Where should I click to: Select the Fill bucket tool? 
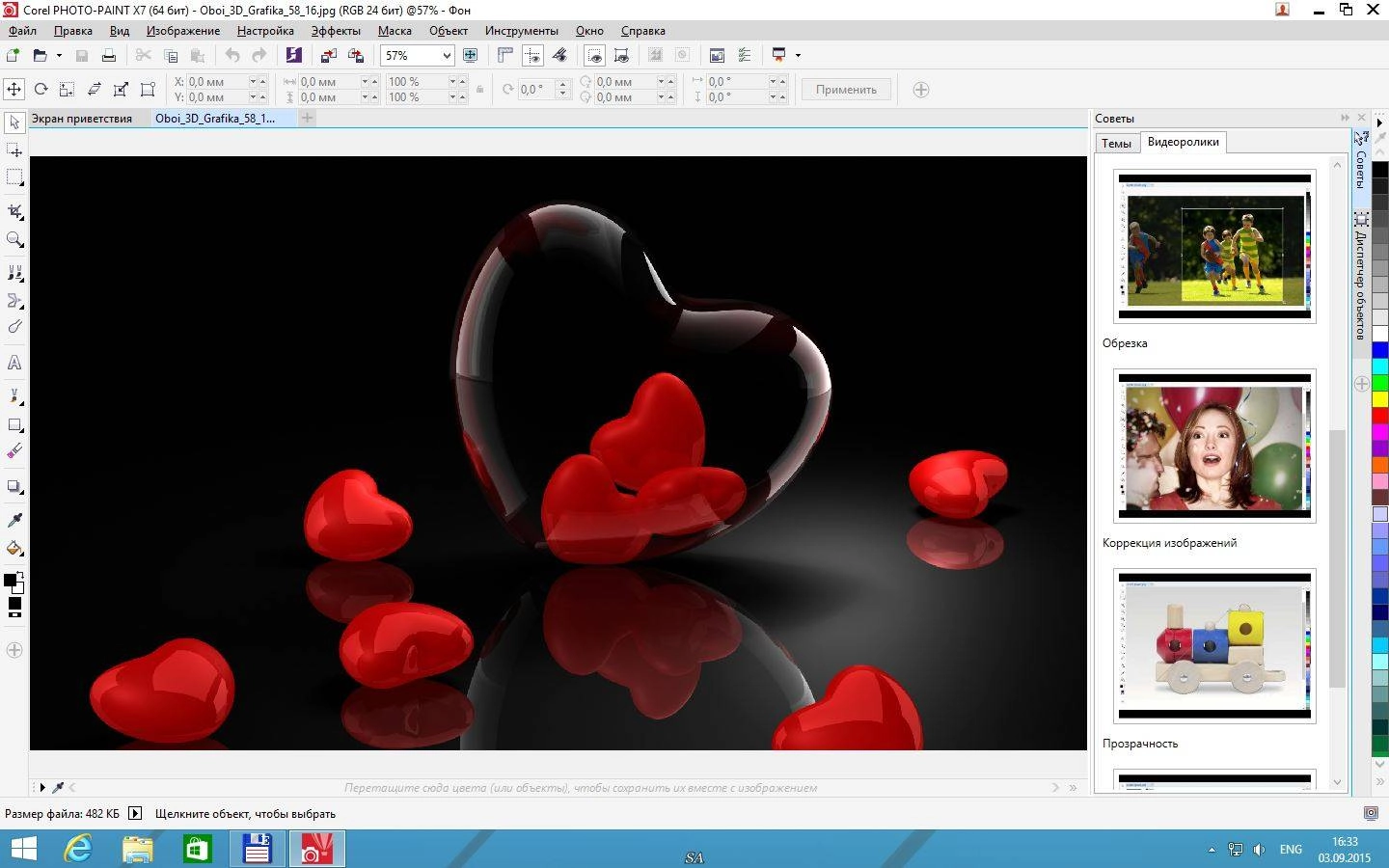tap(14, 548)
